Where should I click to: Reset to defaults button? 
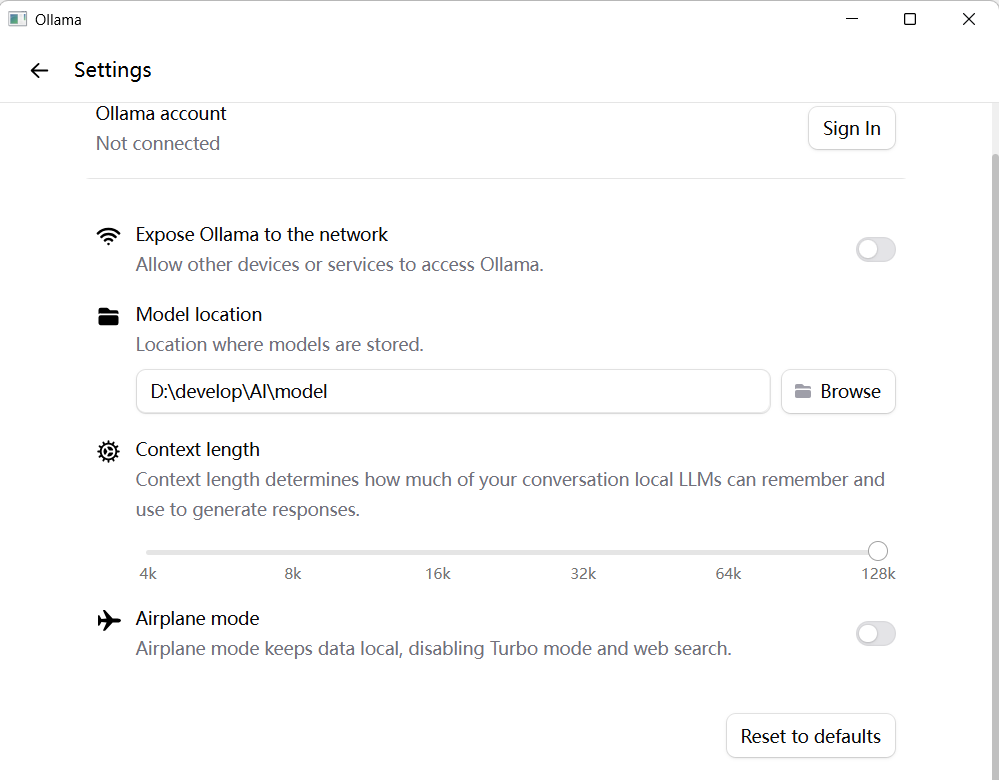pos(810,736)
